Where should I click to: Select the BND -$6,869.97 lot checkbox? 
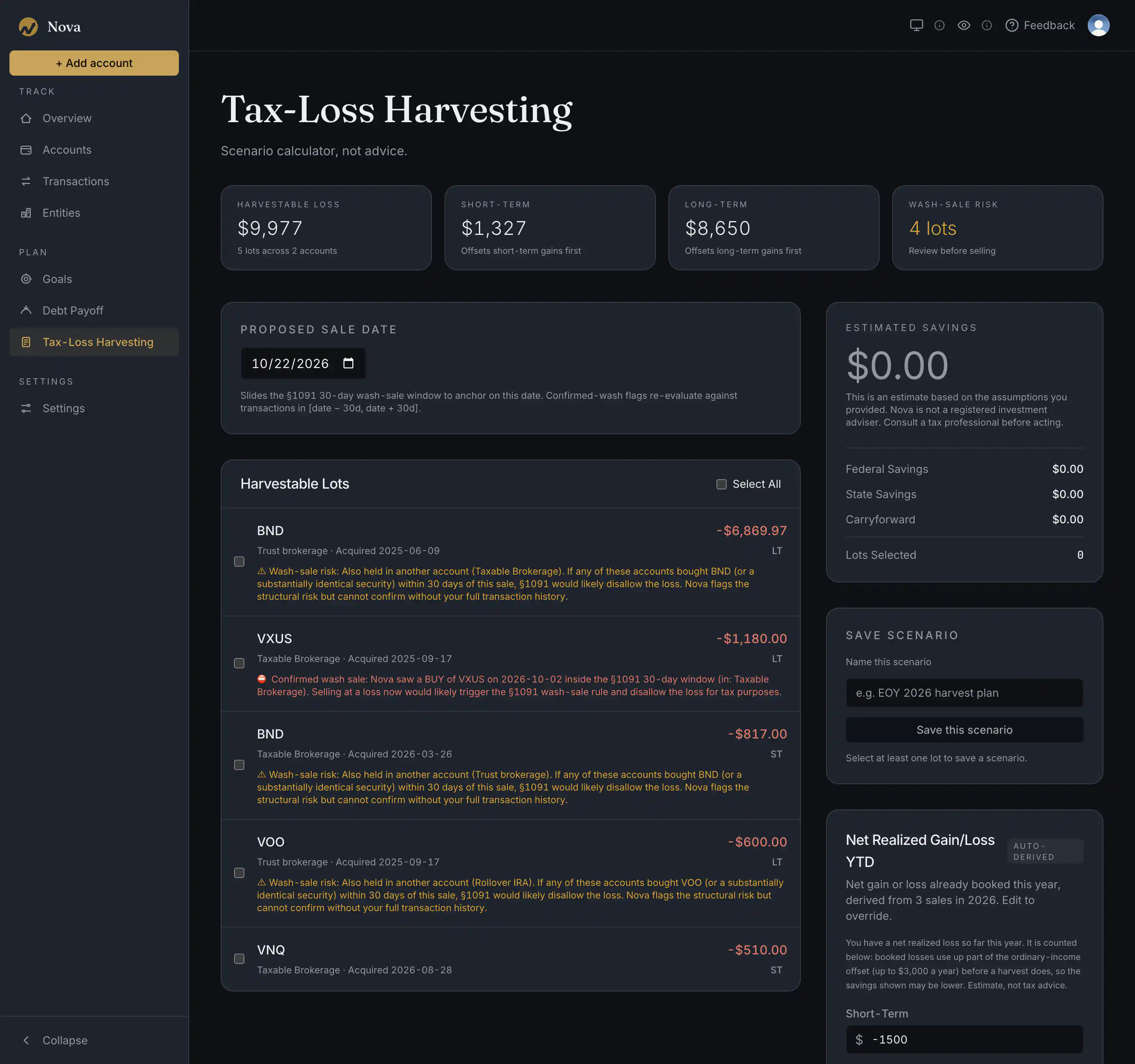(x=239, y=562)
